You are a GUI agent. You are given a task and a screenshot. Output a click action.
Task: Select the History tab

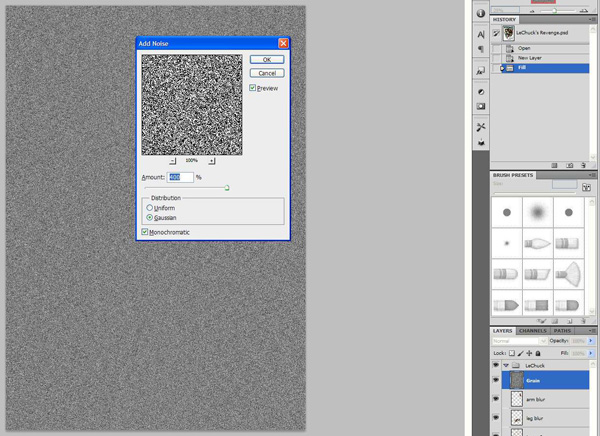tap(504, 20)
